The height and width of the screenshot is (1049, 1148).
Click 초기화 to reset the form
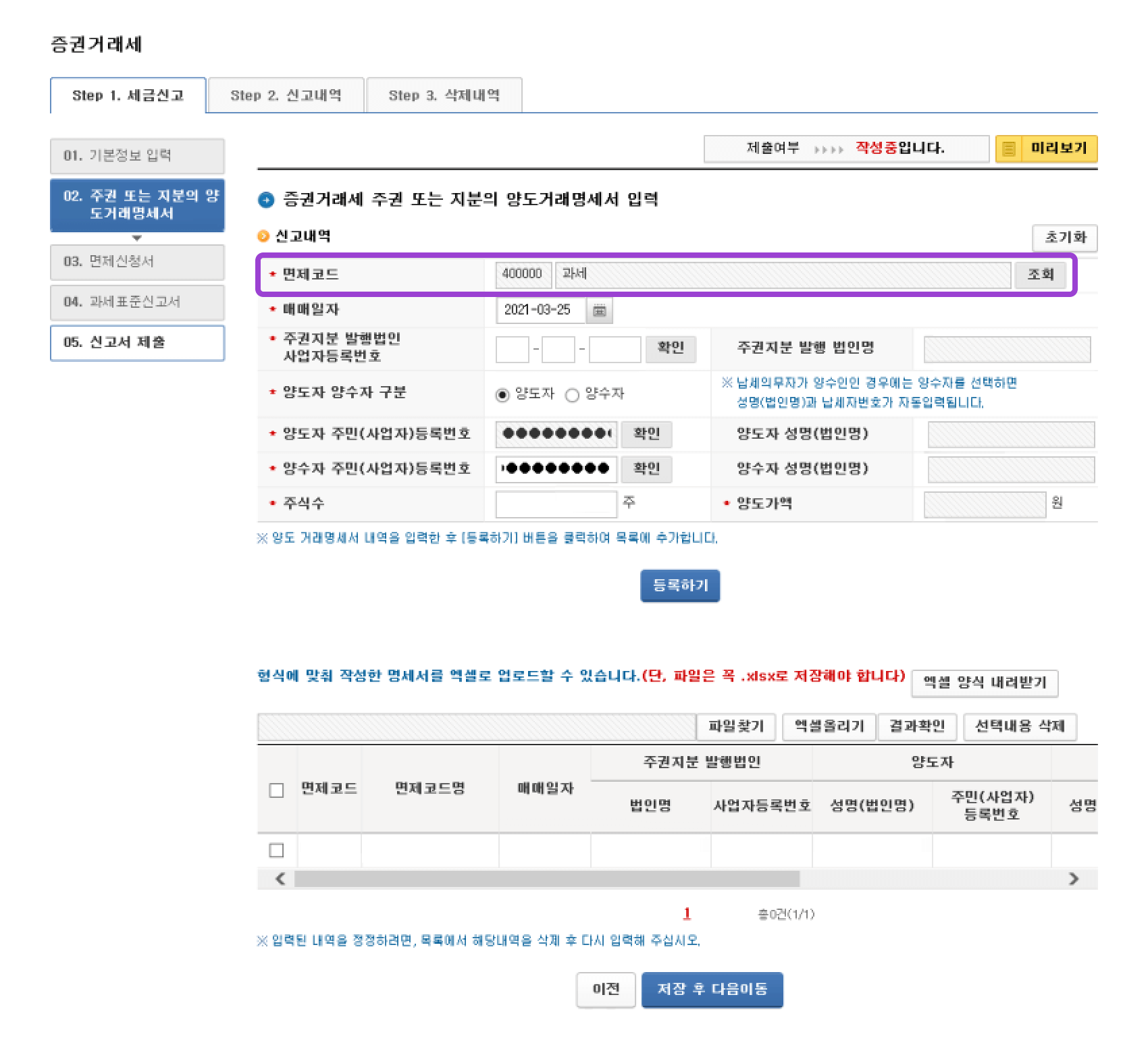1066,238
